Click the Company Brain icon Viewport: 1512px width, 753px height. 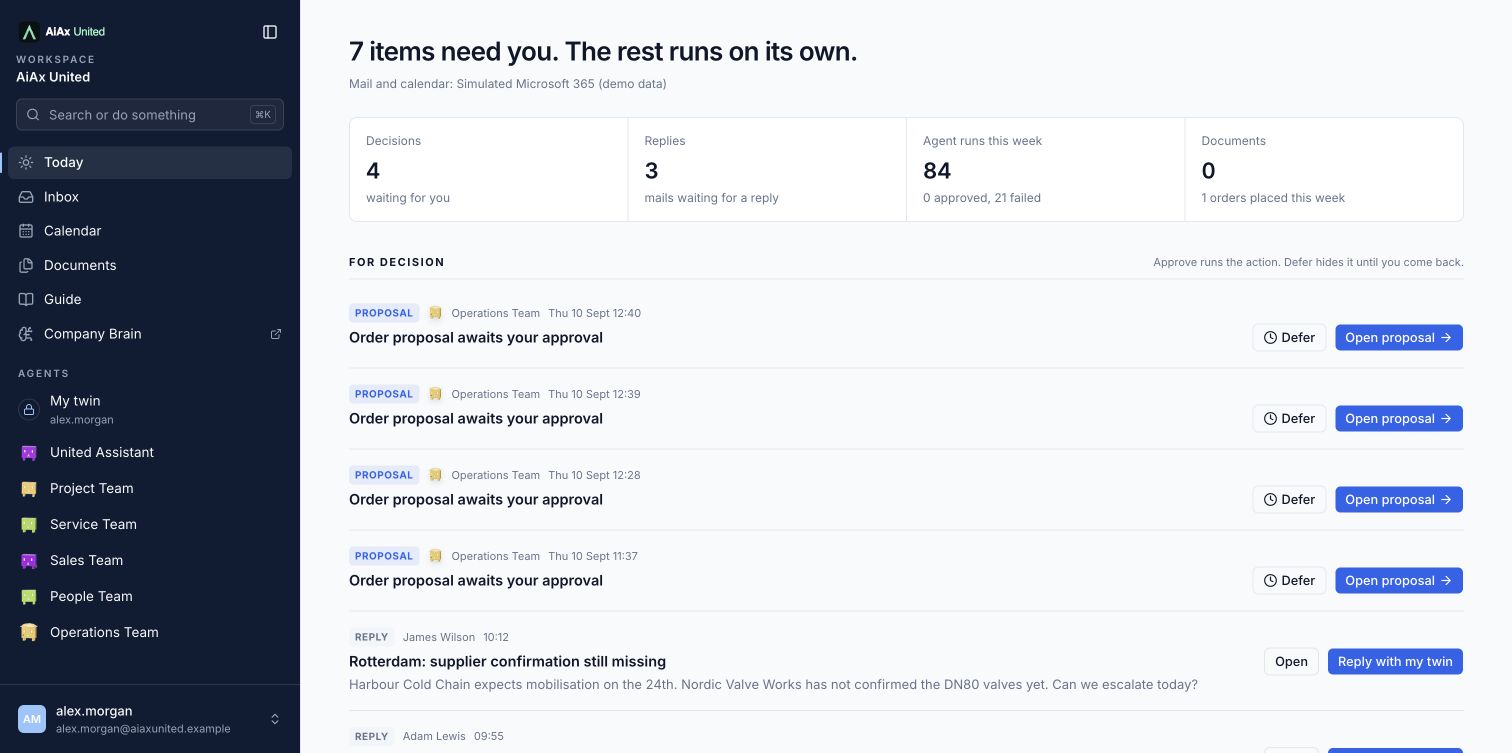tap(26, 334)
